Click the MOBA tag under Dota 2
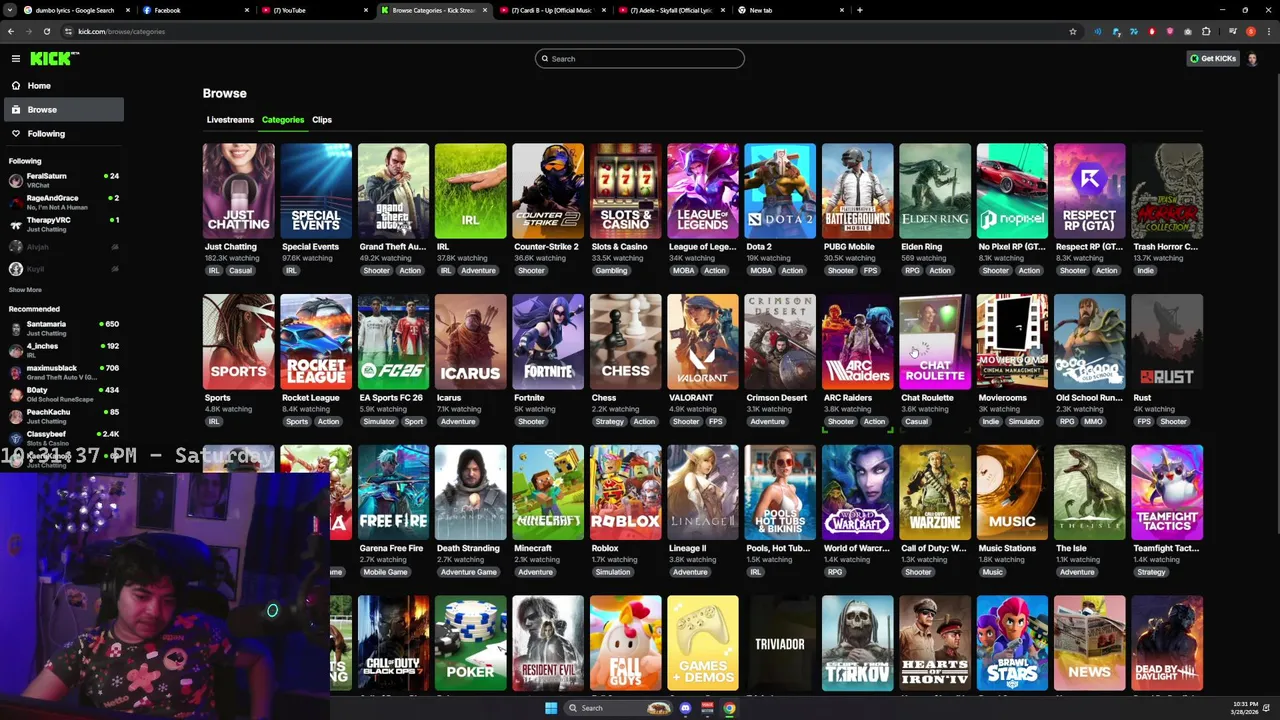Viewport: 1280px width, 720px height. coord(761,271)
